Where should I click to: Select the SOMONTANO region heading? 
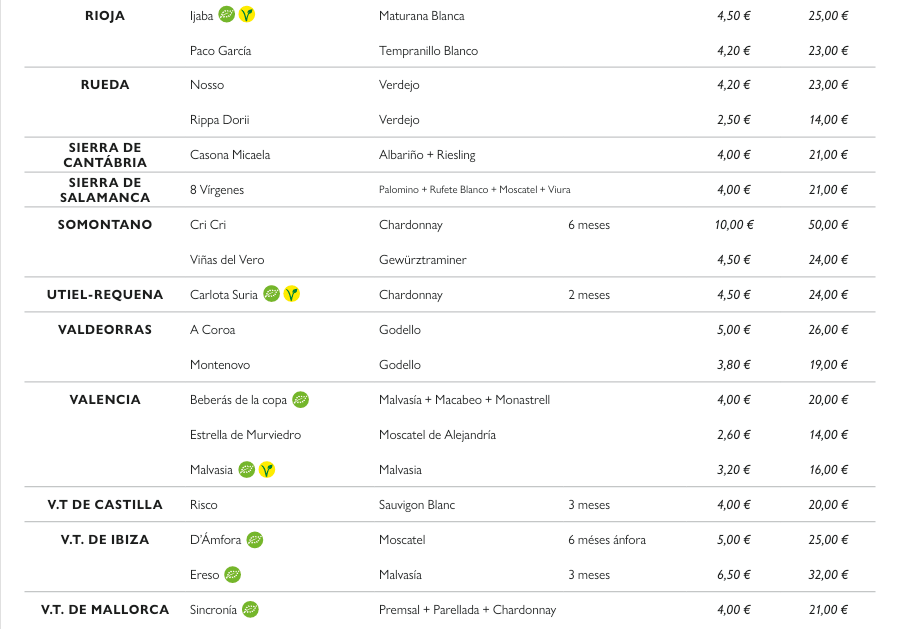pos(105,225)
